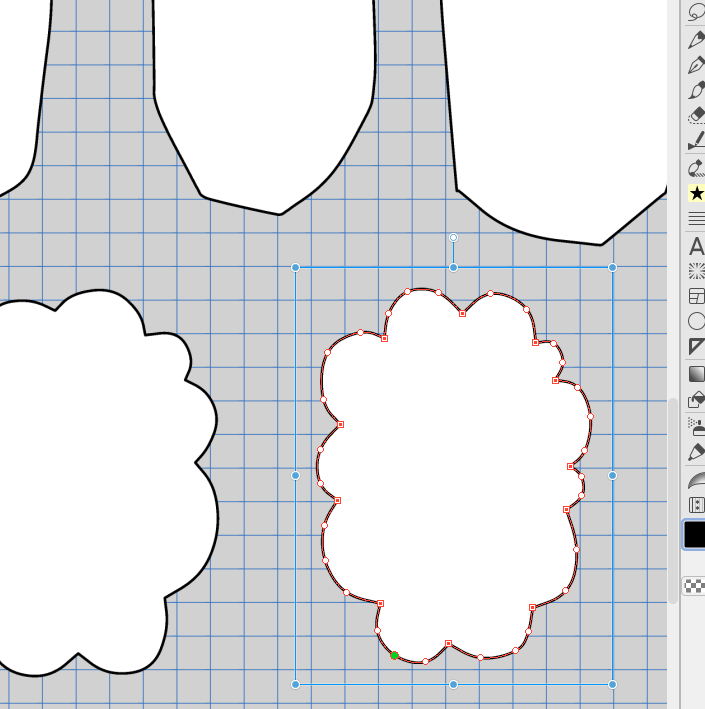The width and height of the screenshot is (705, 709).
Task: Click the transparent checkerboard swatch
Action: [x=694, y=586]
